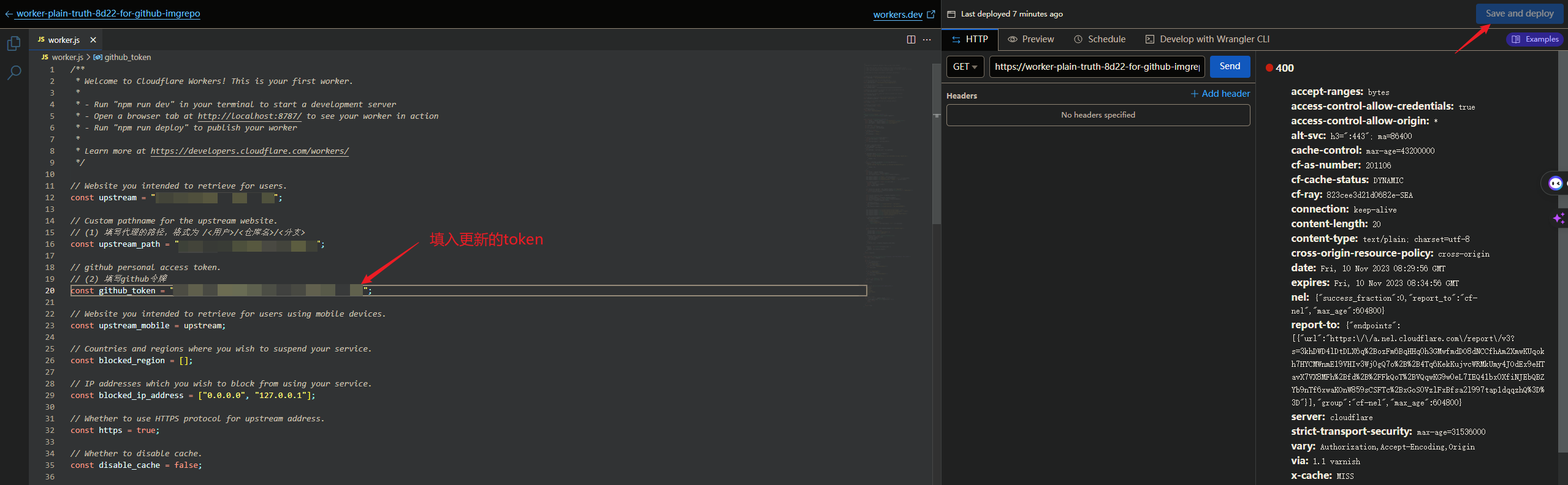Screen dimensions: 1568x485
Task: Click const blocked_region line
Action: pos(131,360)
